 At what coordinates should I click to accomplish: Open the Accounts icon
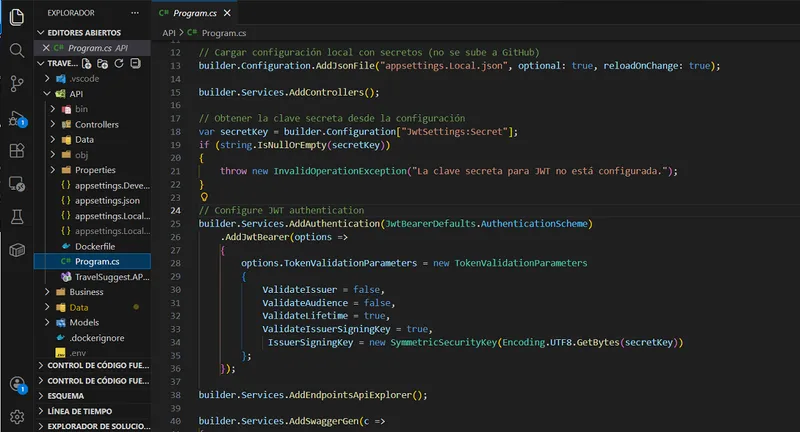click(17, 384)
